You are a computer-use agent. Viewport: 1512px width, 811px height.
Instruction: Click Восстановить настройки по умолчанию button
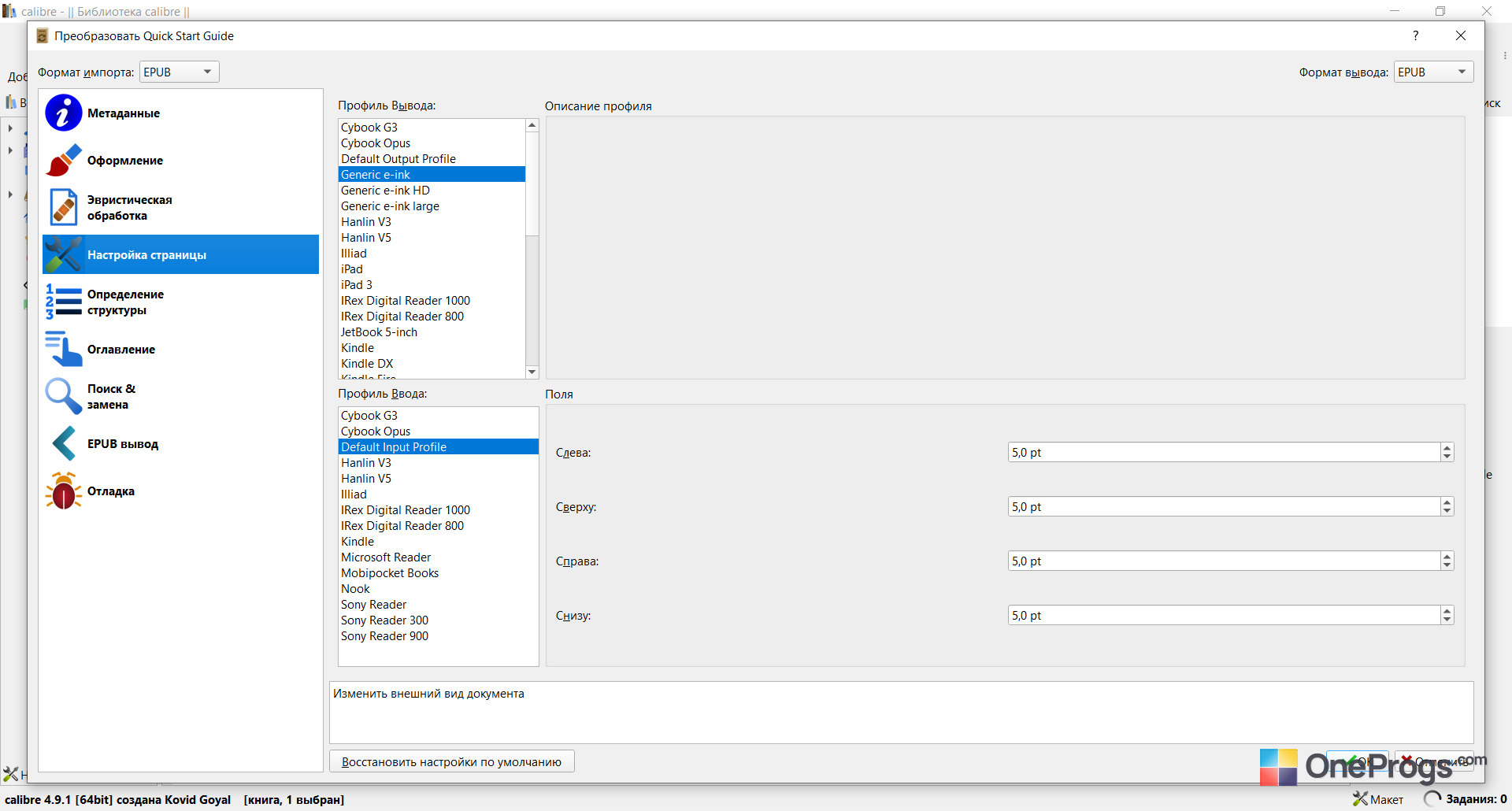[x=452, y=761]
